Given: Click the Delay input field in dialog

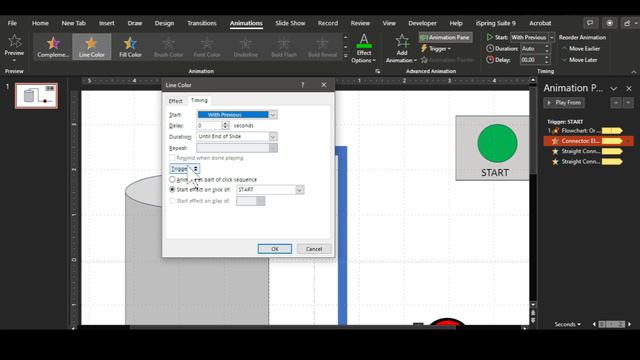Looking at the screenshot, I should pyautogui.click(x=209, y=126).
